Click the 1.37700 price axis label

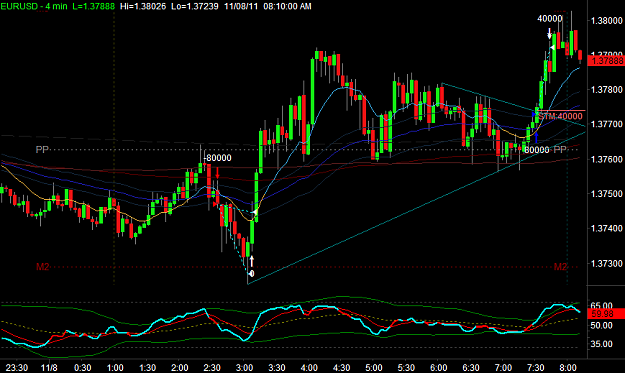click(607, 124)
